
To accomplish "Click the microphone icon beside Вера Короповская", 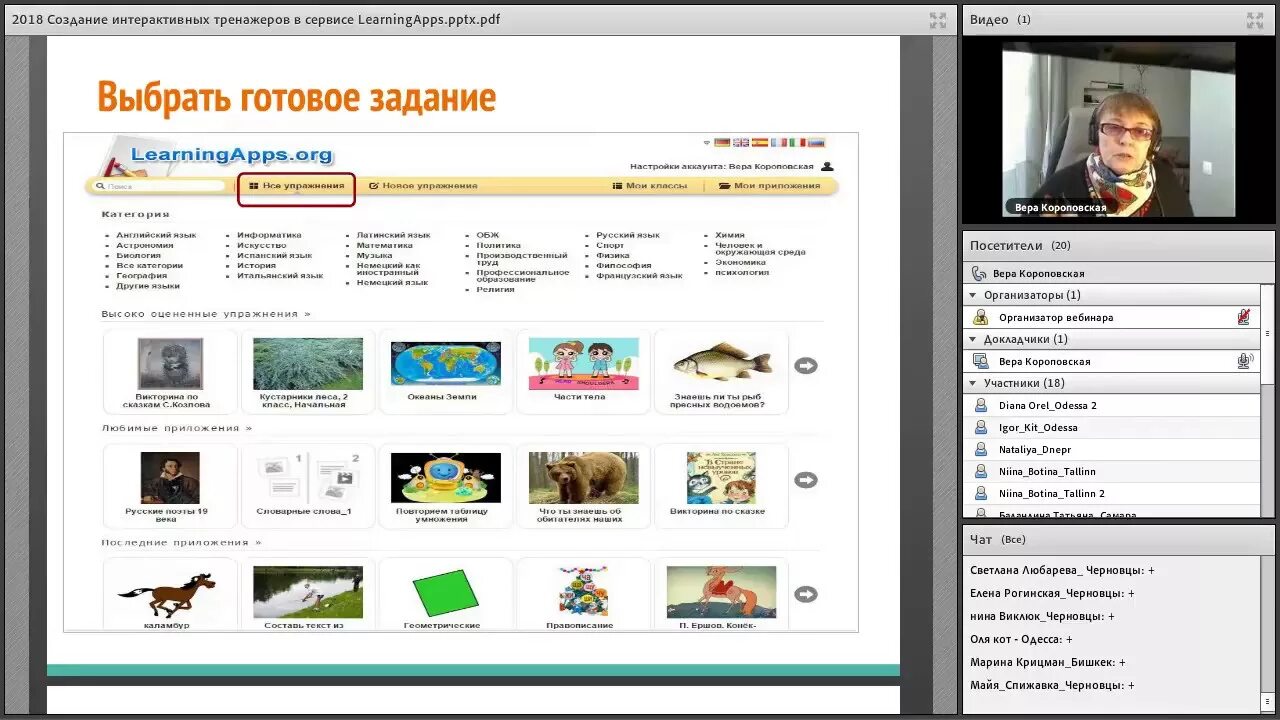I will coord(1244,361).
